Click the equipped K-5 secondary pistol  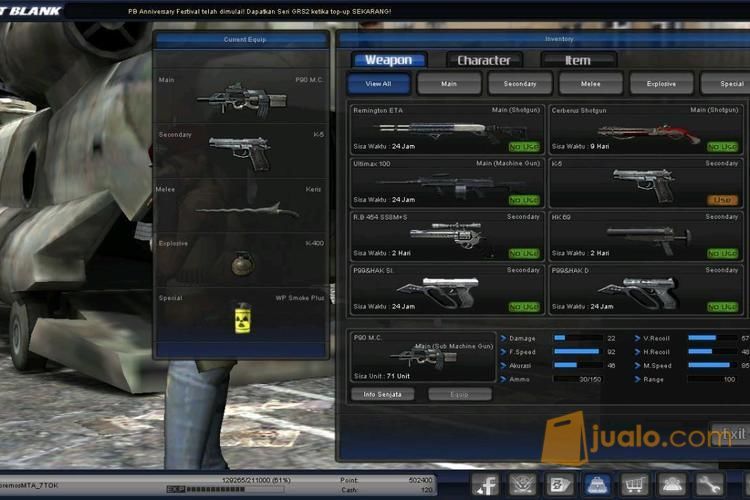pyautogui.click(x=240, y=153)
